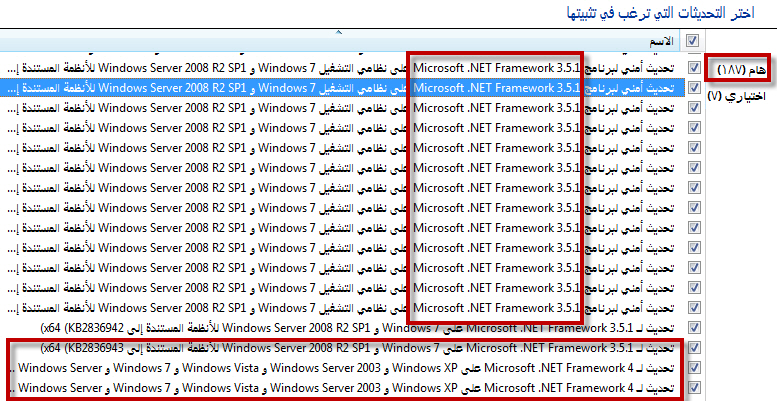Image resolution: width=777 pixels, height=401 pixels.
Task: Toggle the checkbox for update KB2836943
Action: point(694,348)
